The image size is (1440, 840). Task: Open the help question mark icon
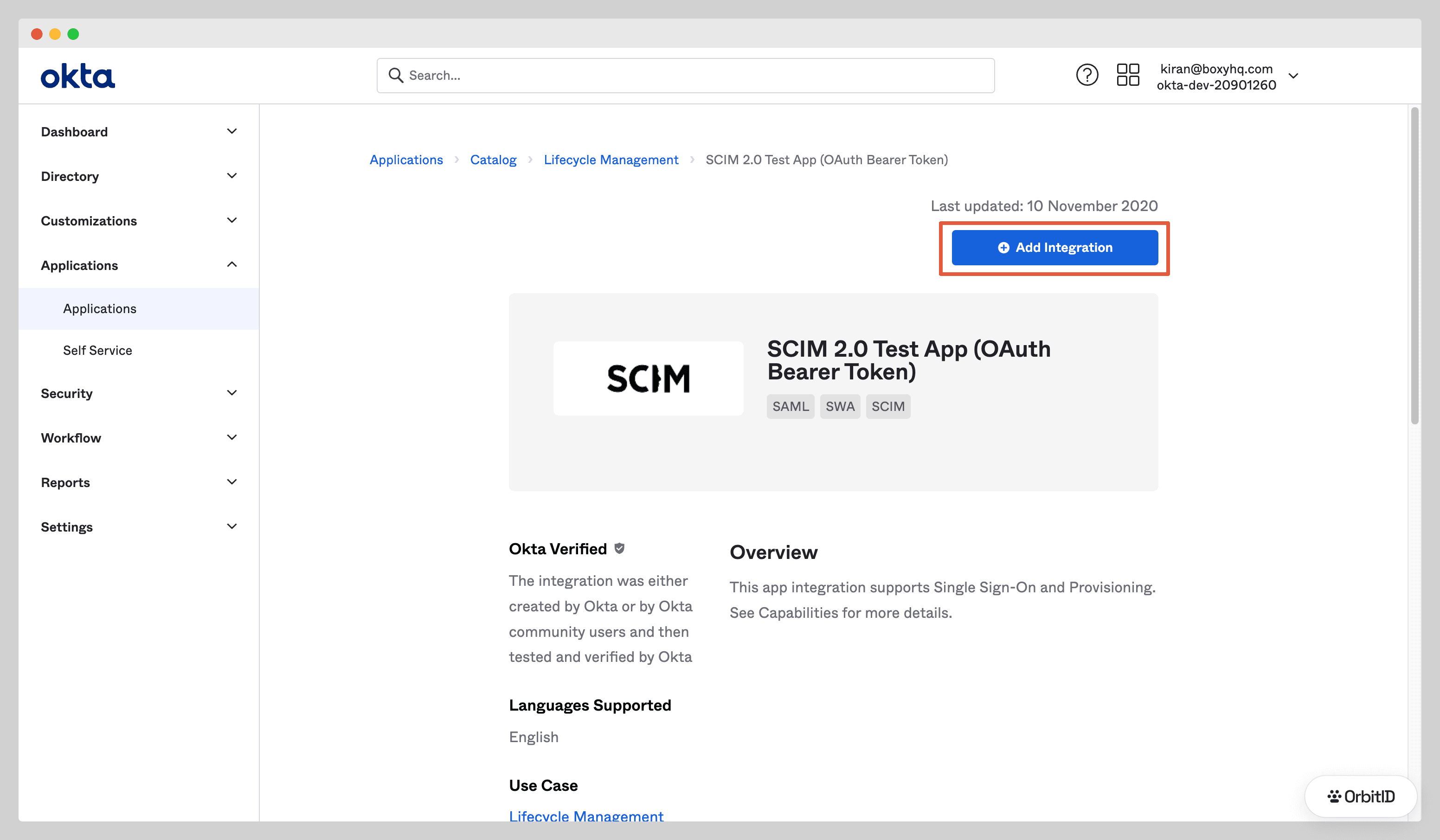1087,75
